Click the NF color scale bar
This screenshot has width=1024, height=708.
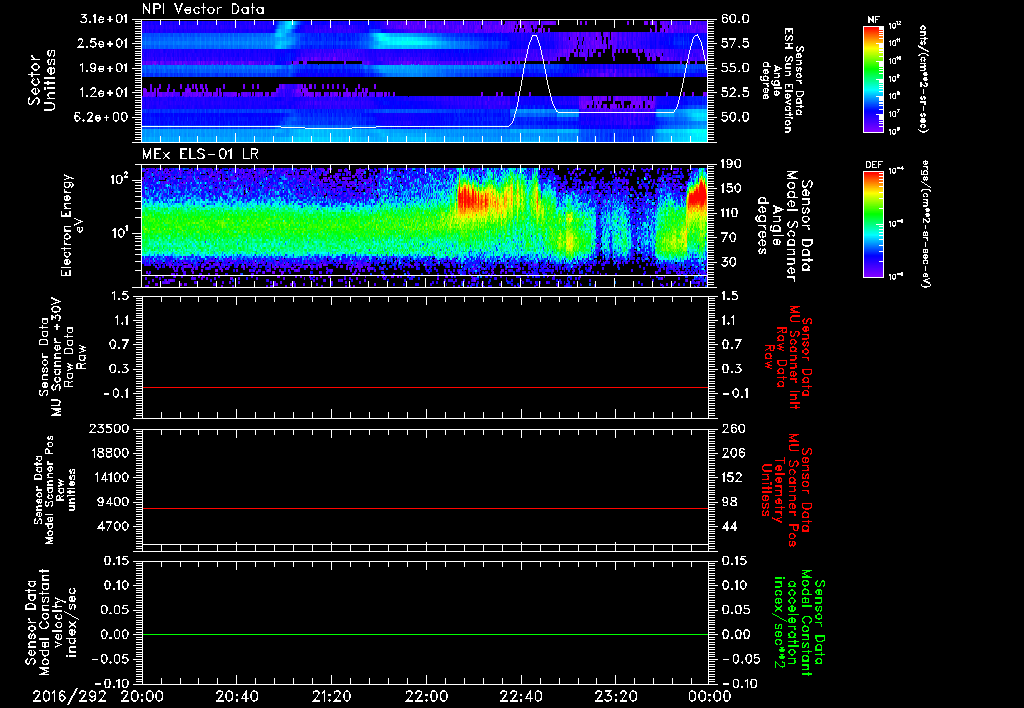click(875, 81)
